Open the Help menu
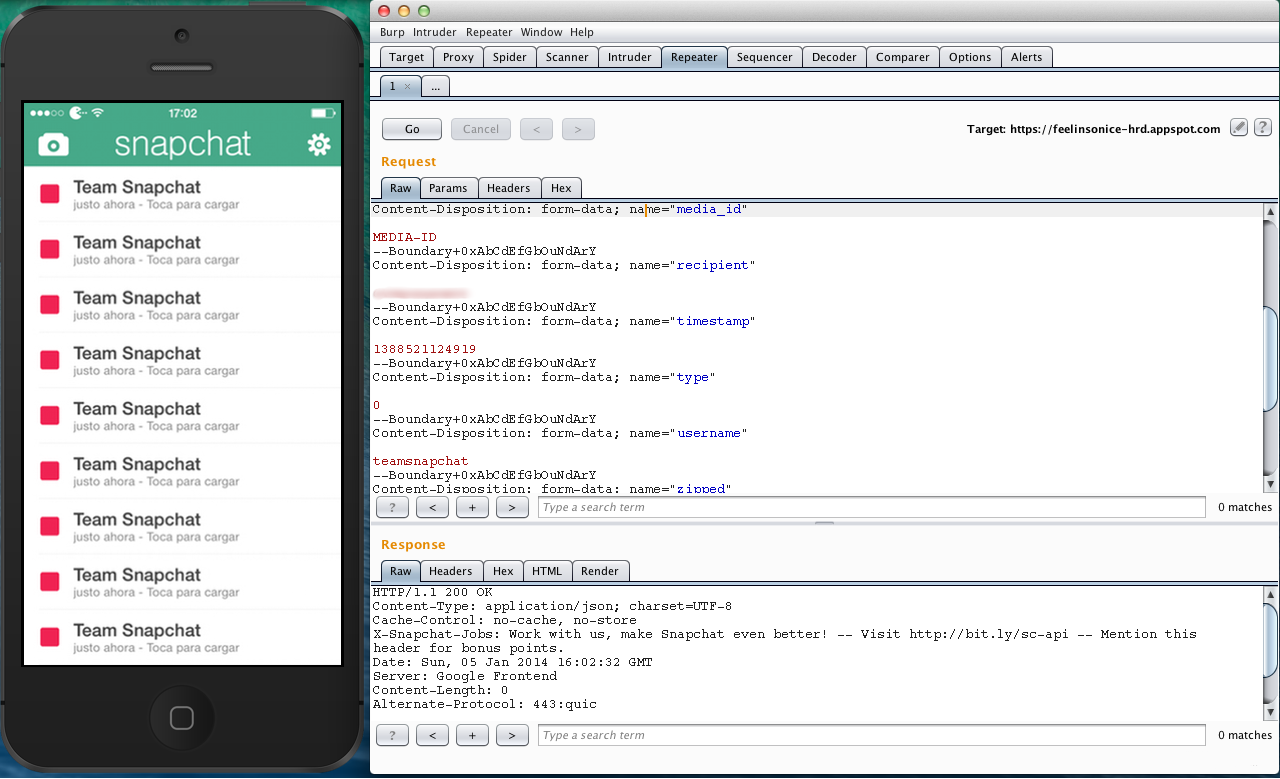This screenshot has height=779, width=1280. 582,32
